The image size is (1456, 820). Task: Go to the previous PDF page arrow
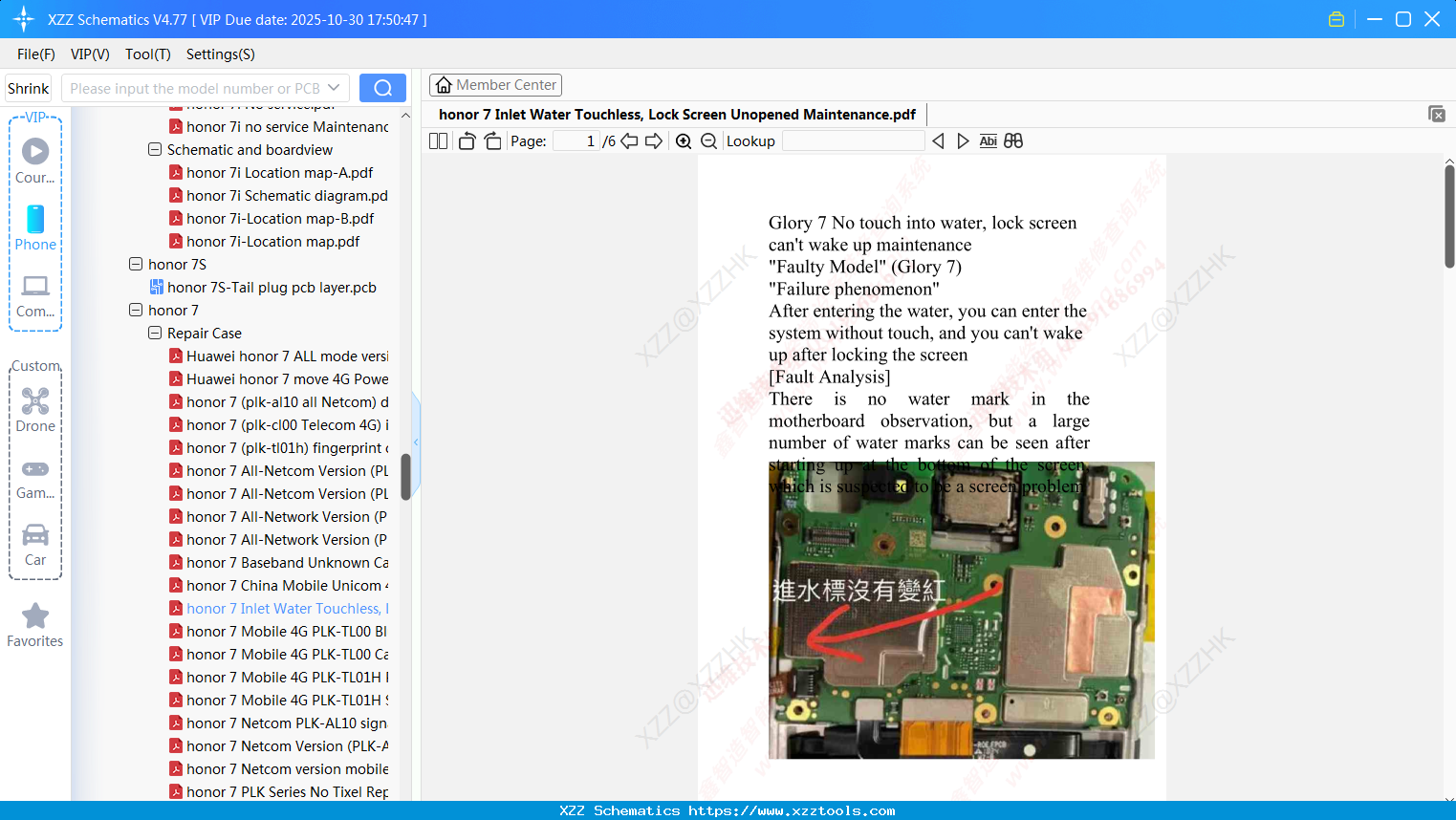629,141
